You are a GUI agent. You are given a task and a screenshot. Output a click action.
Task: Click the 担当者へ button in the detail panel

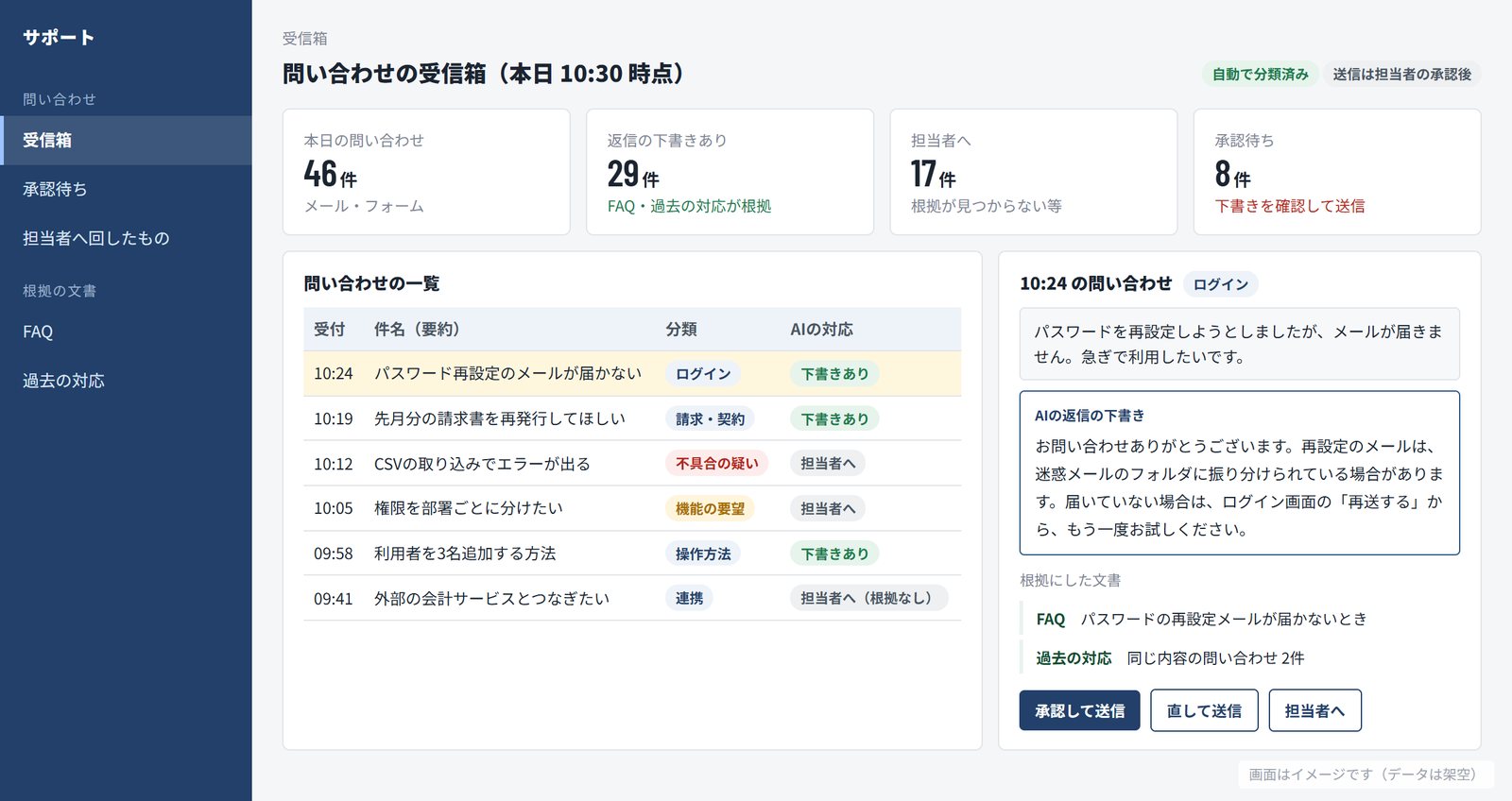(1314, 710)
